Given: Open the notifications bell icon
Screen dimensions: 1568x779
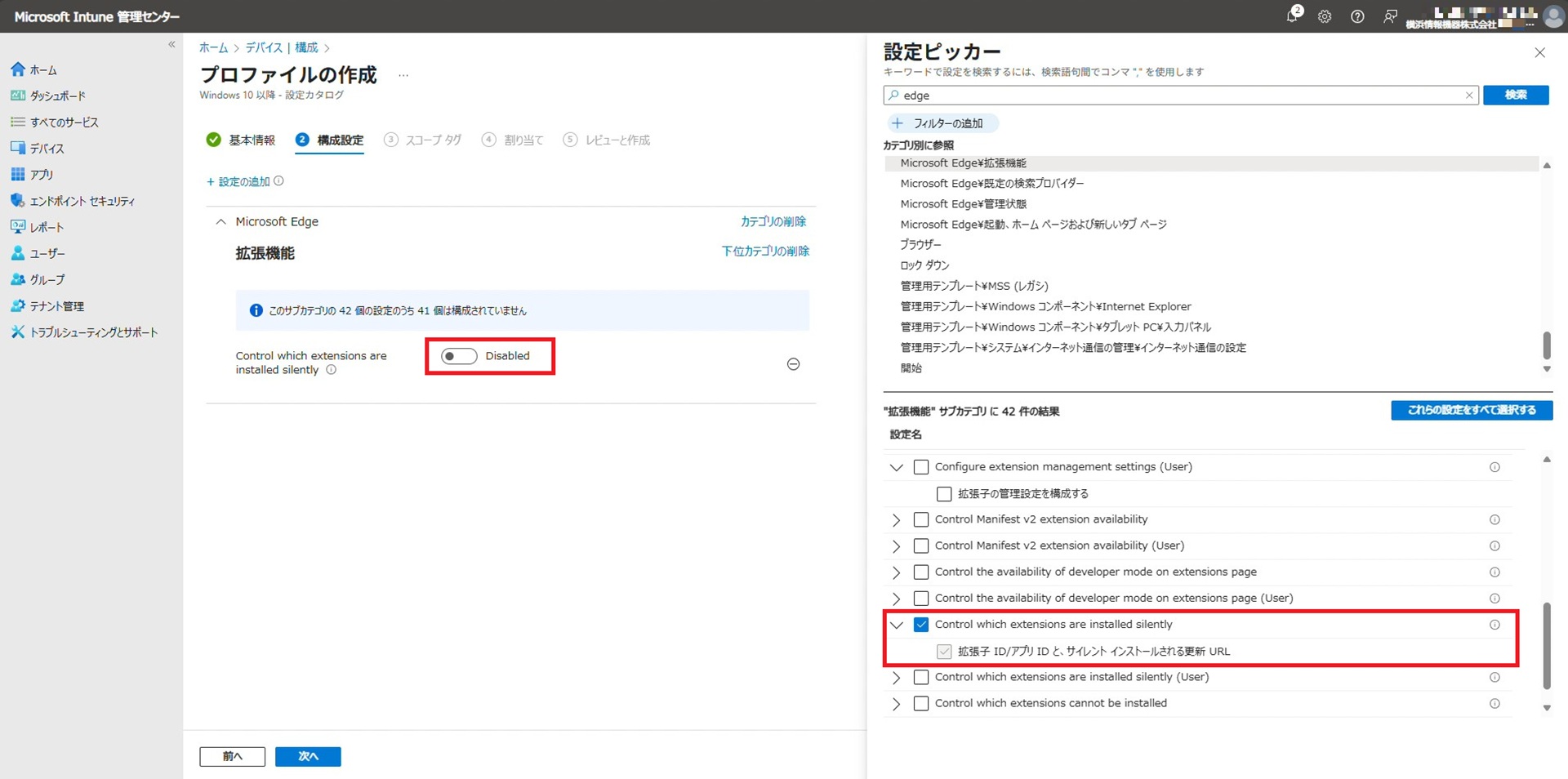Looking at the screenshot, I should [1292, 16].
